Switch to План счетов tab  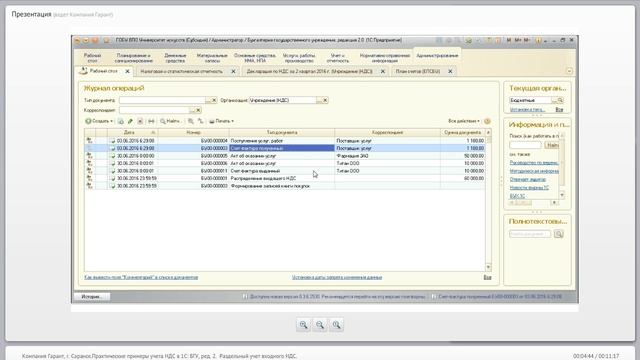pyautogui.click(x=418, y=71)
